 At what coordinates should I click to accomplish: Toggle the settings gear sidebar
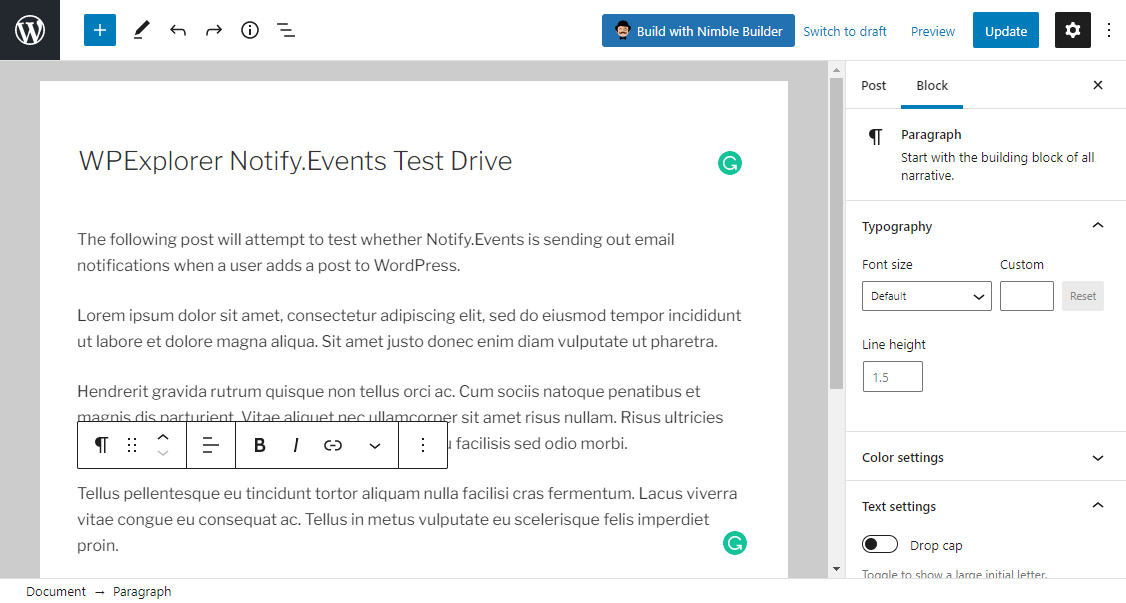[x=1073, y=30]
